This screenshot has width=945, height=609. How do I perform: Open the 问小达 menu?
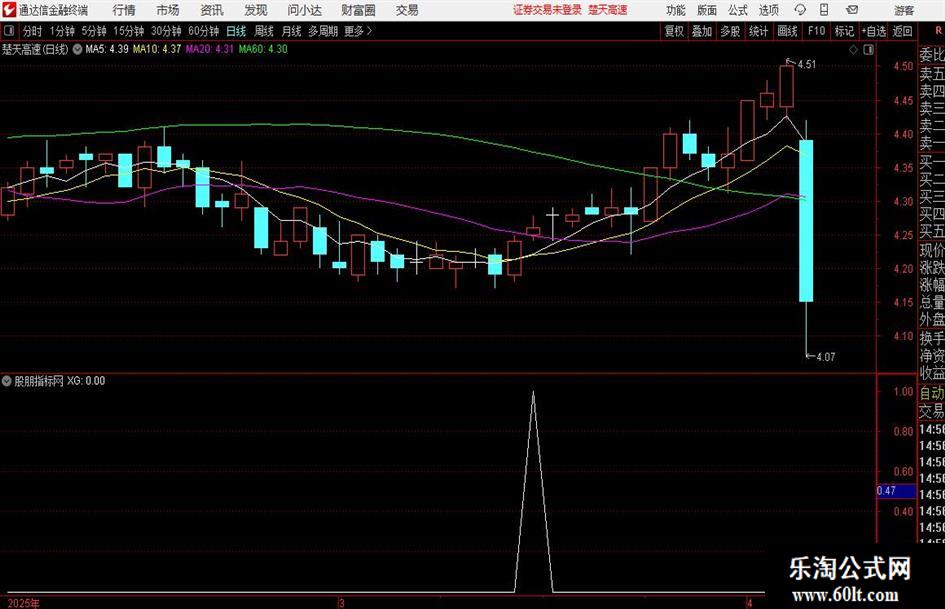(304, 10)
